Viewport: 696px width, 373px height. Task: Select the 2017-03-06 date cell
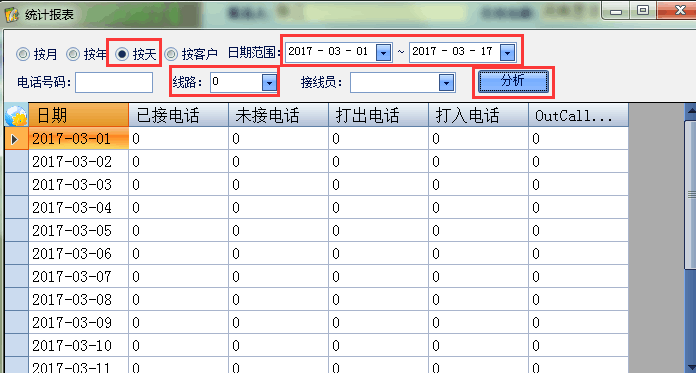[79, 254]
